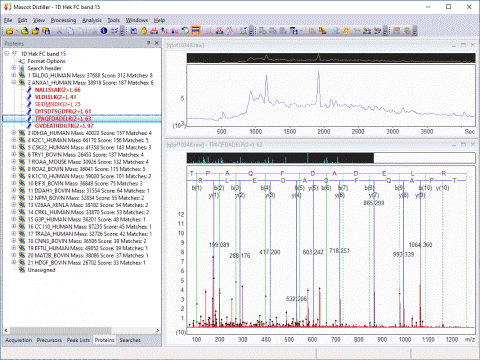
Task: Maximize the chromatogram child window
Action: pyautogui.click(x=463, y=45)
